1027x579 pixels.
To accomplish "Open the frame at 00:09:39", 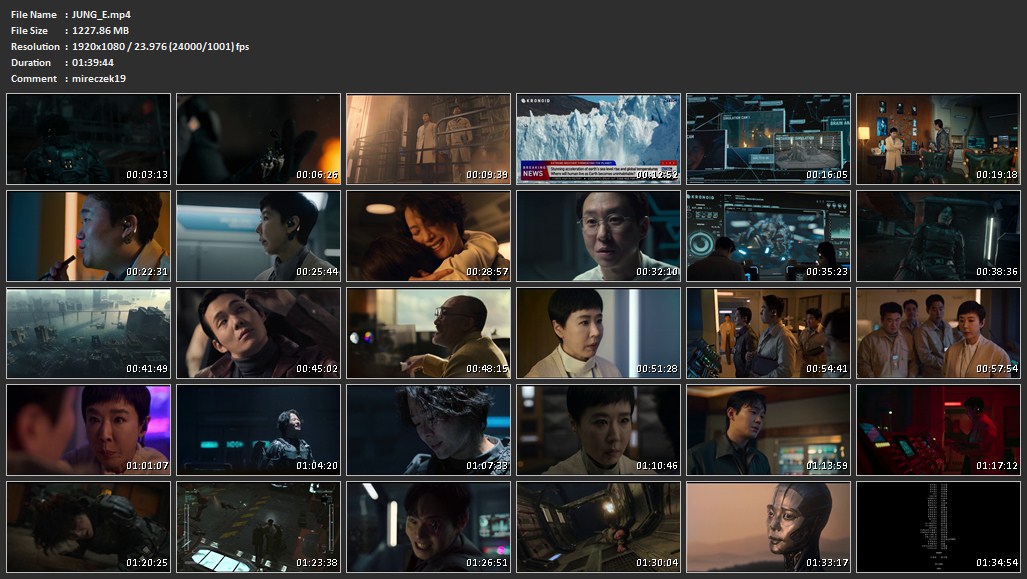I will [x=428, y=139].
